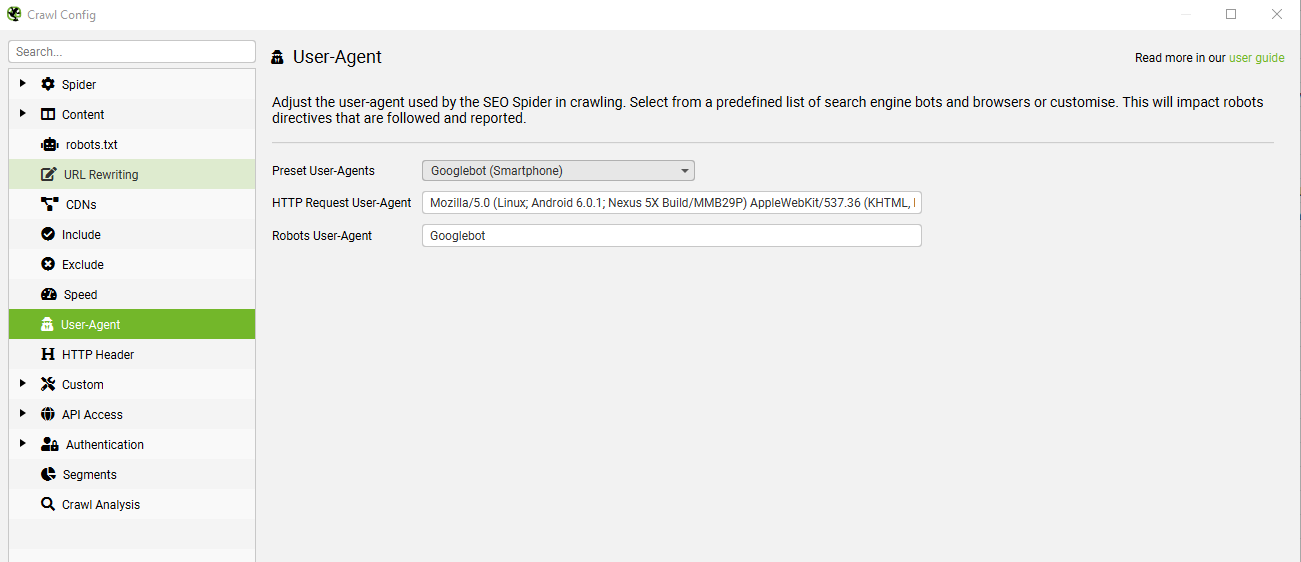Click the Content columns icon
1301x562 pixels.
coord(48,115)
